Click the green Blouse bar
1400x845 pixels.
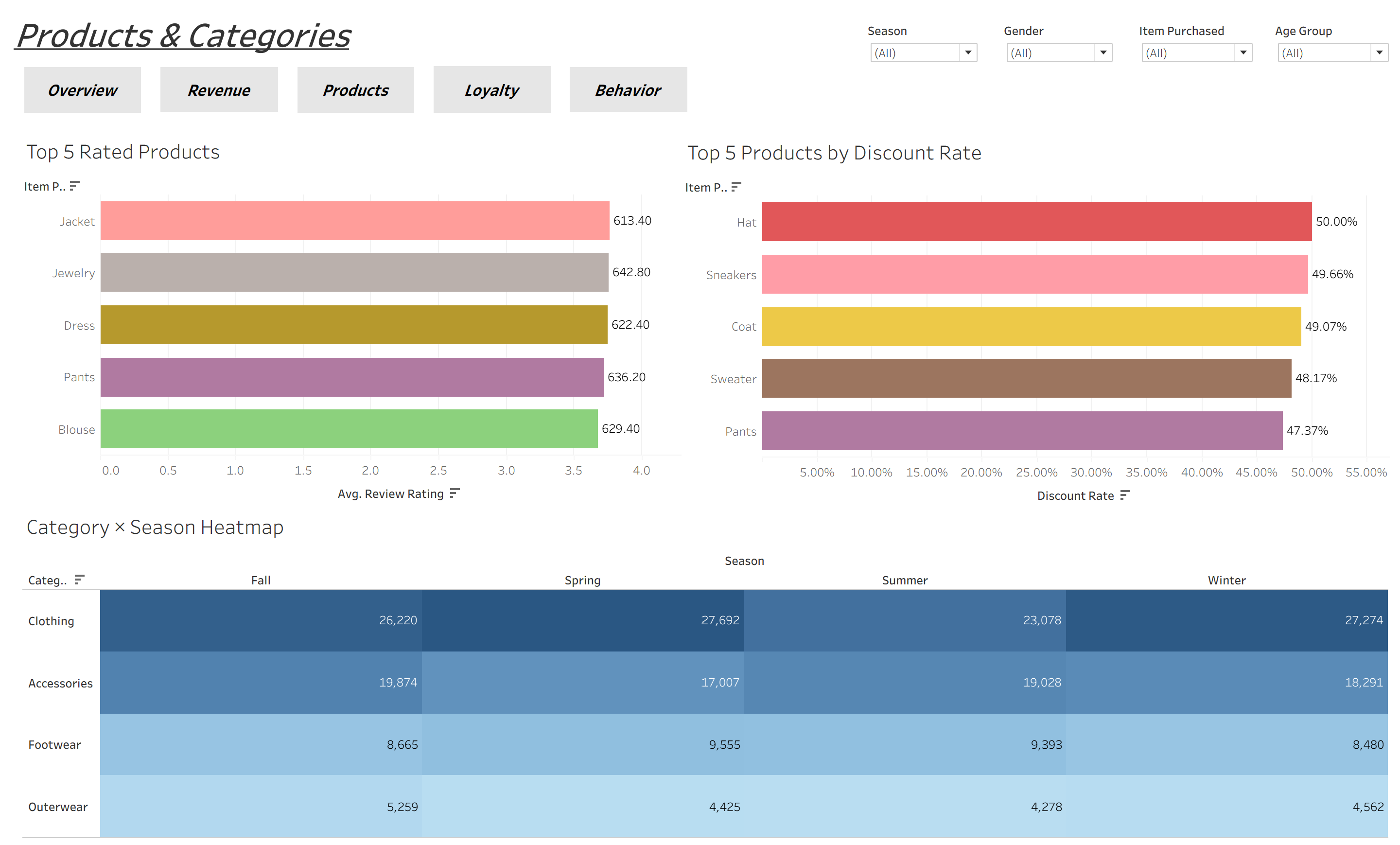click(349, 428)
